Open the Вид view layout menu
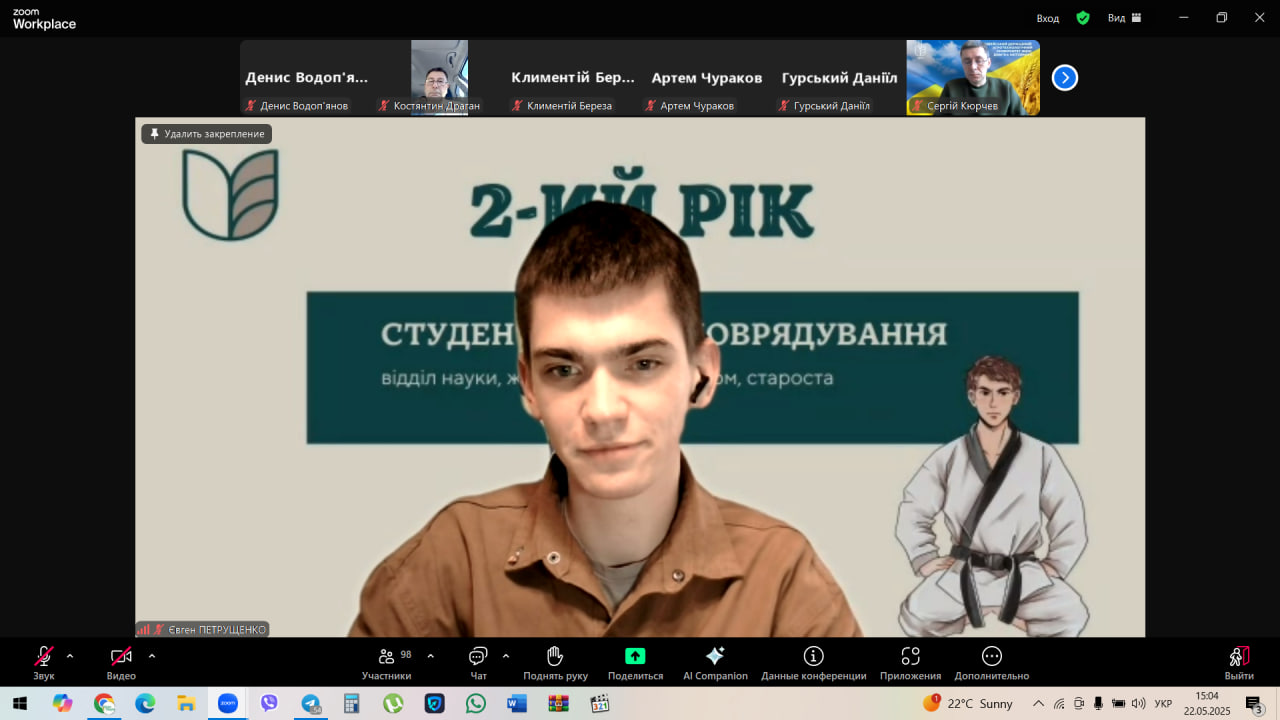1280x720 pixels. tap(1126, 18)
